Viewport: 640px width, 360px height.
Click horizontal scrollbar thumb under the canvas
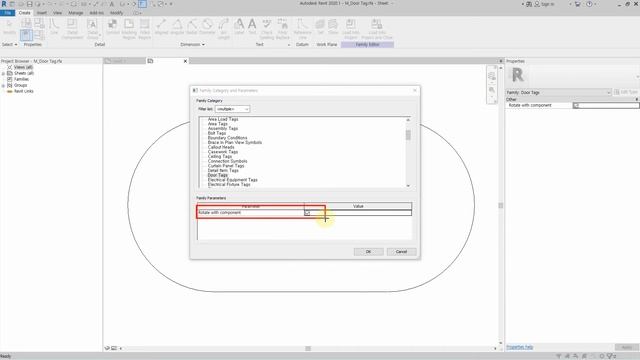308,349
